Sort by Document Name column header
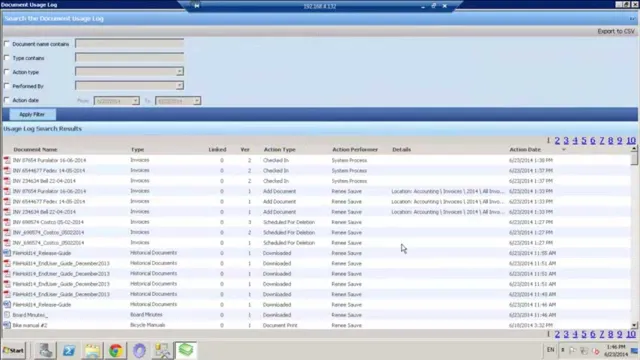 click(35, 149)
